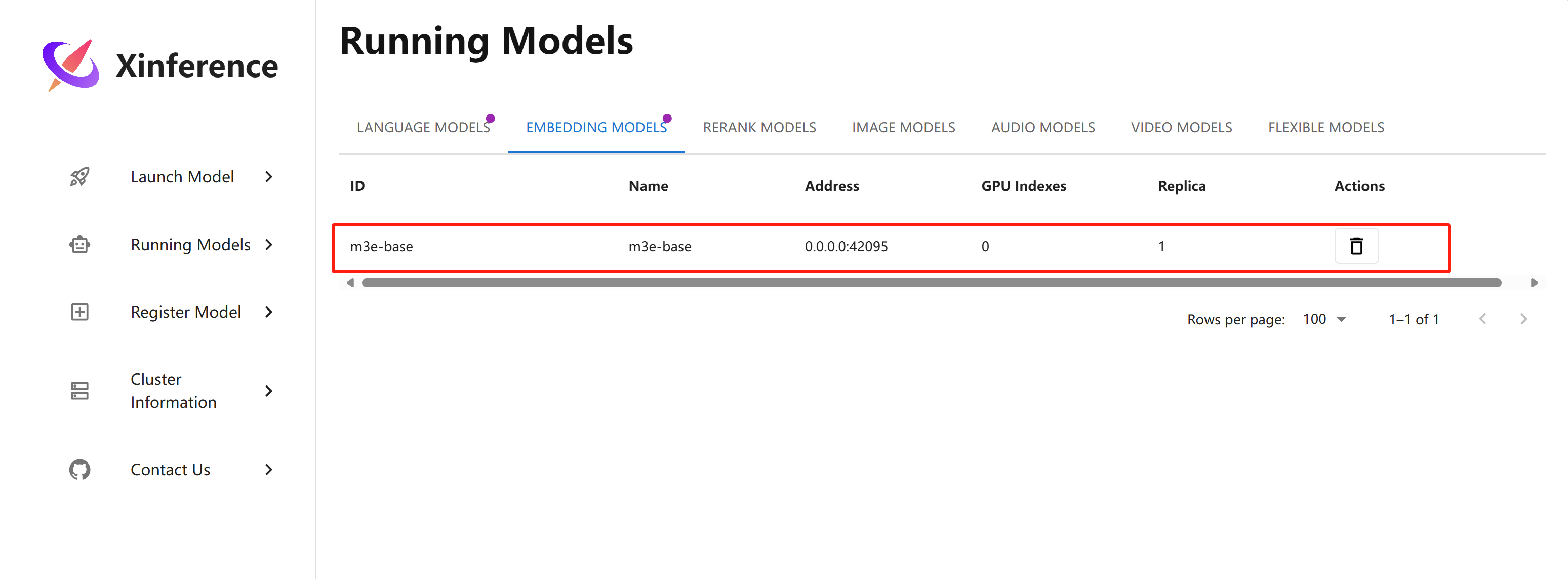Click the Launch Model rocket icon
Screen dimensions: 1568x579
pos(79,177)
